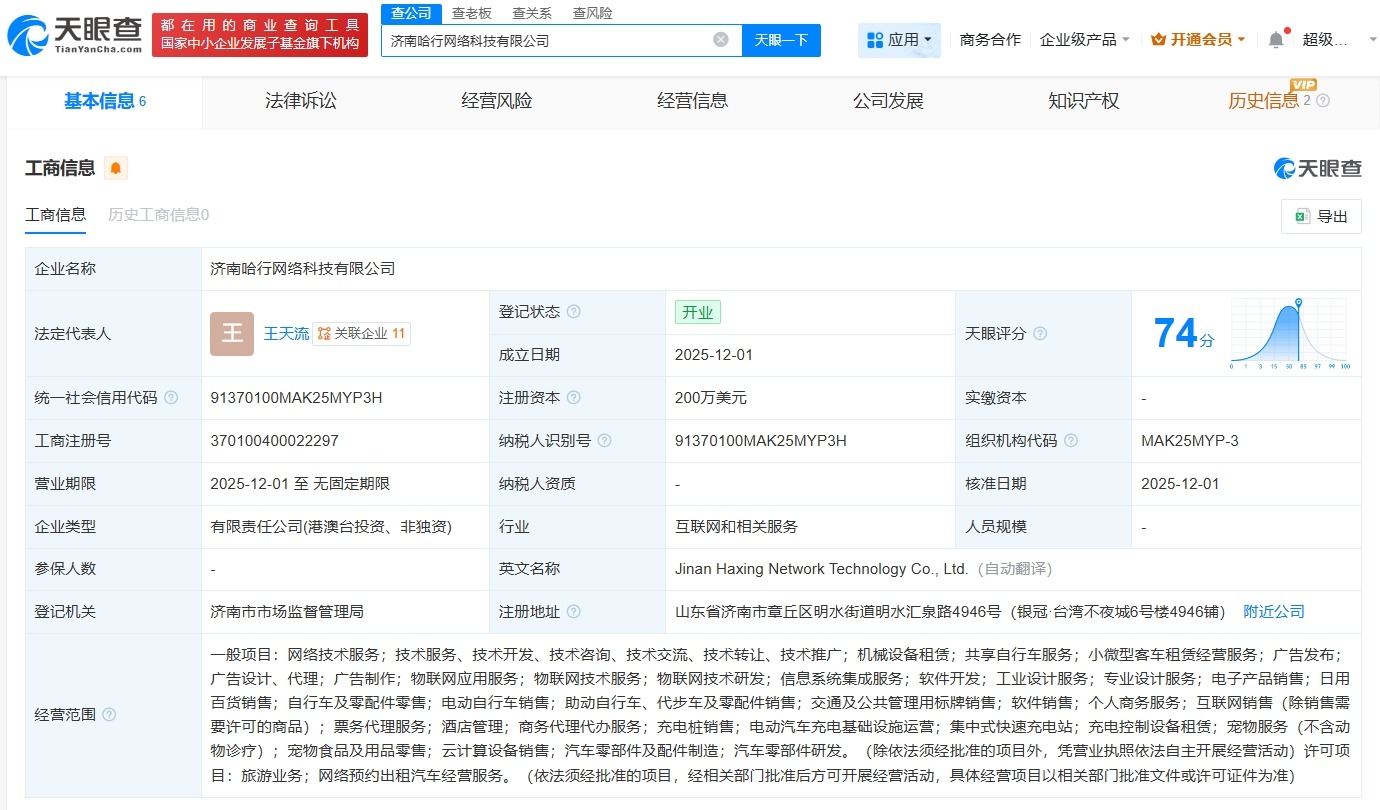Click the Tianyancha logo top left

[68, 33]
